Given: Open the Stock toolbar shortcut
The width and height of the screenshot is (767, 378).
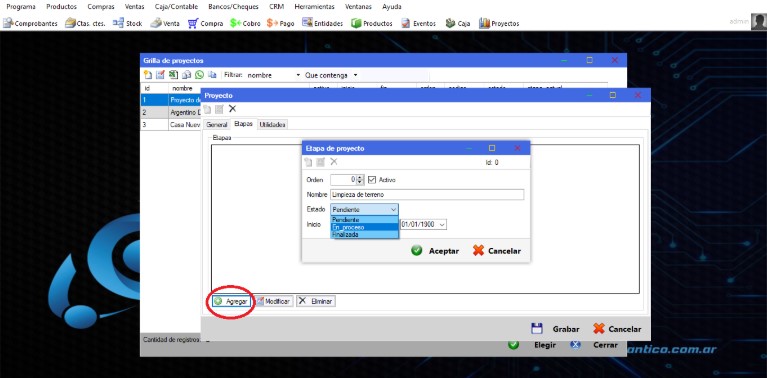Looking at the screenshot, I should pyautogui.click(x=127, y=23).
